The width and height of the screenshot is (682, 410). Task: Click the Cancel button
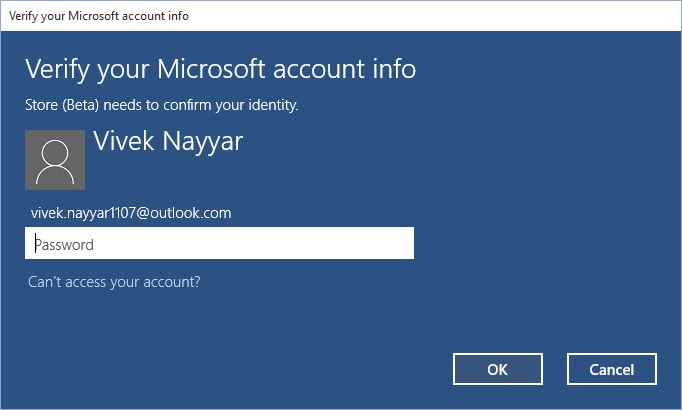coord(611,369)
